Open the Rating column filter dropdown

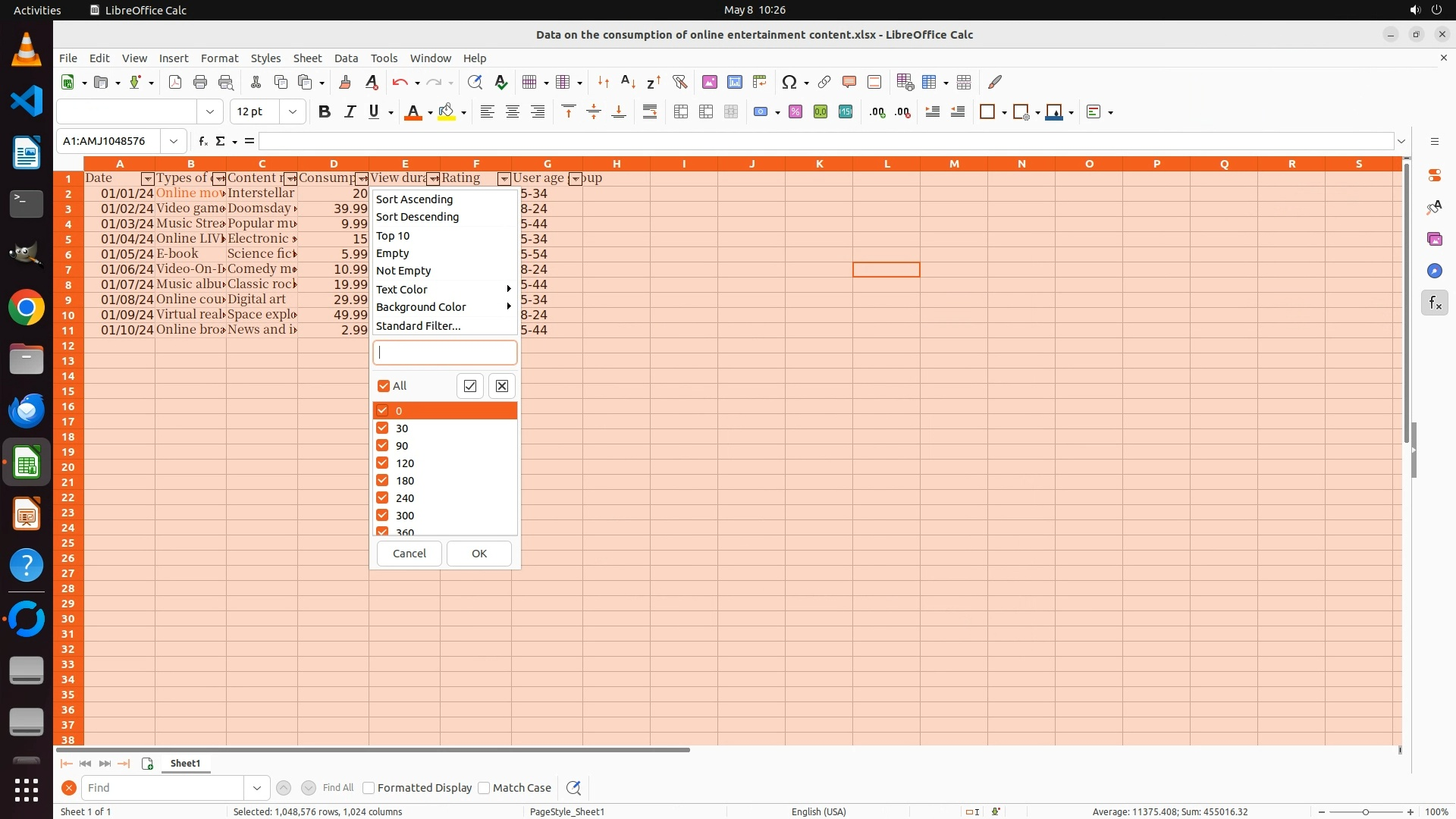click(504, 179)
